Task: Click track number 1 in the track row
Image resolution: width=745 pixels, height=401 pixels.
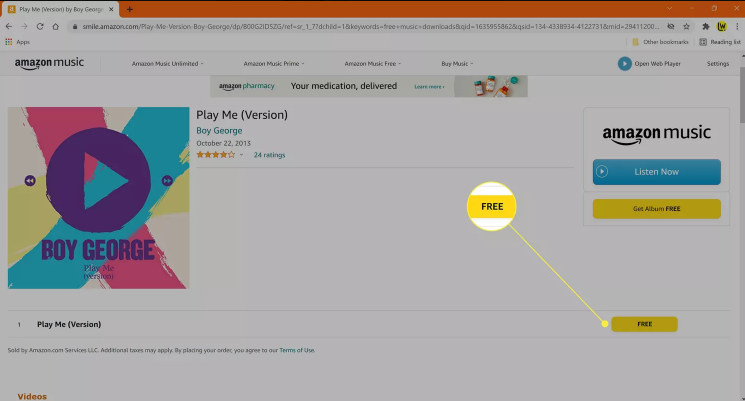Action: [x=19, y=325]
